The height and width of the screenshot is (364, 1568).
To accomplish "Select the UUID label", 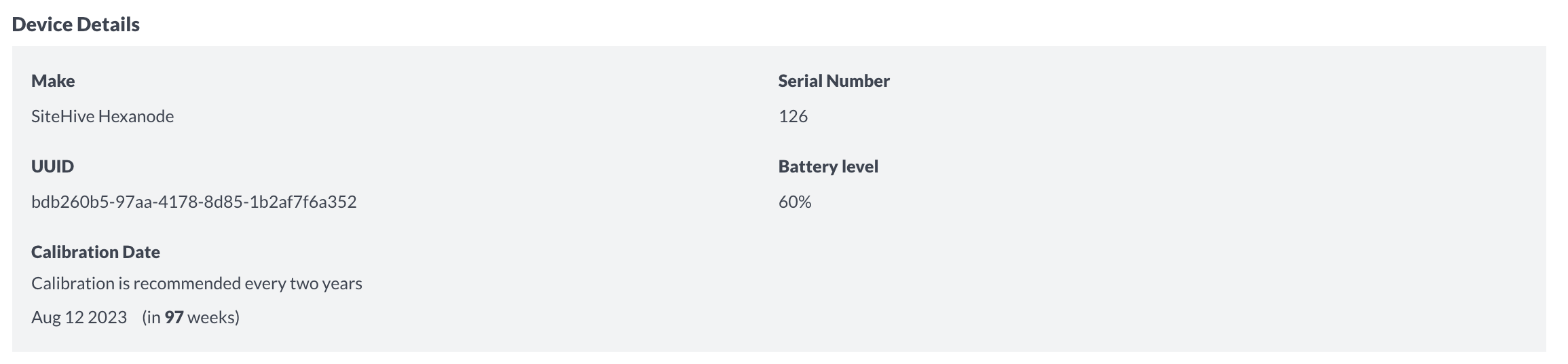I will [52, 166].
